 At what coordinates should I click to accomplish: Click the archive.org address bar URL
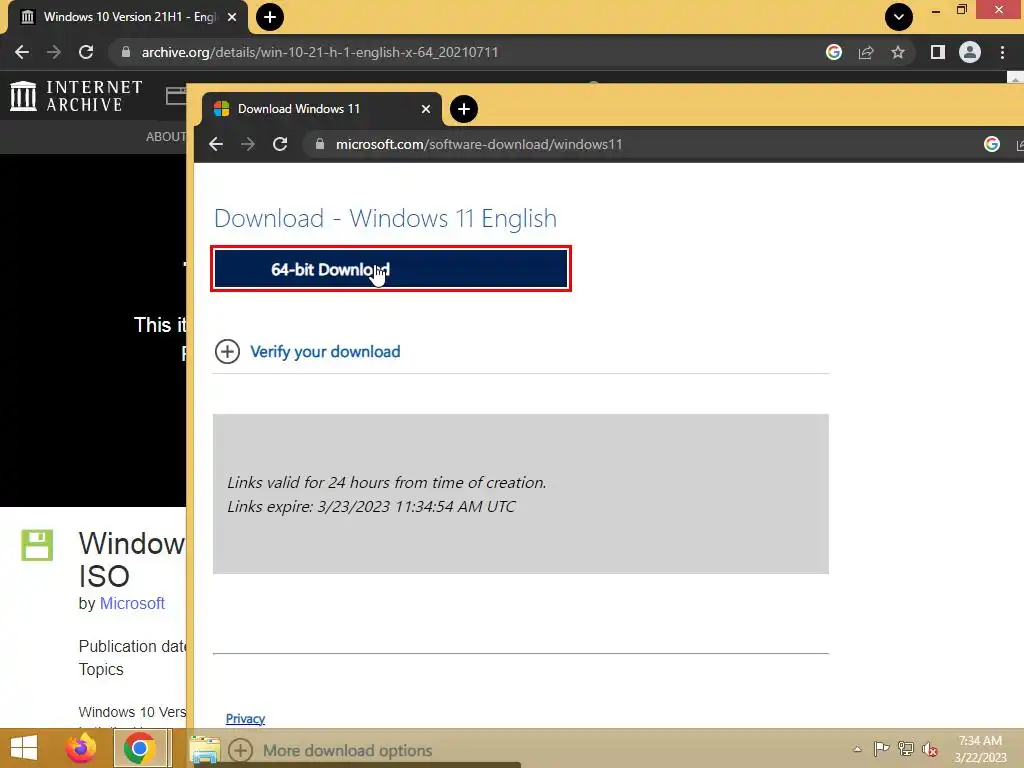click(320, 52)
